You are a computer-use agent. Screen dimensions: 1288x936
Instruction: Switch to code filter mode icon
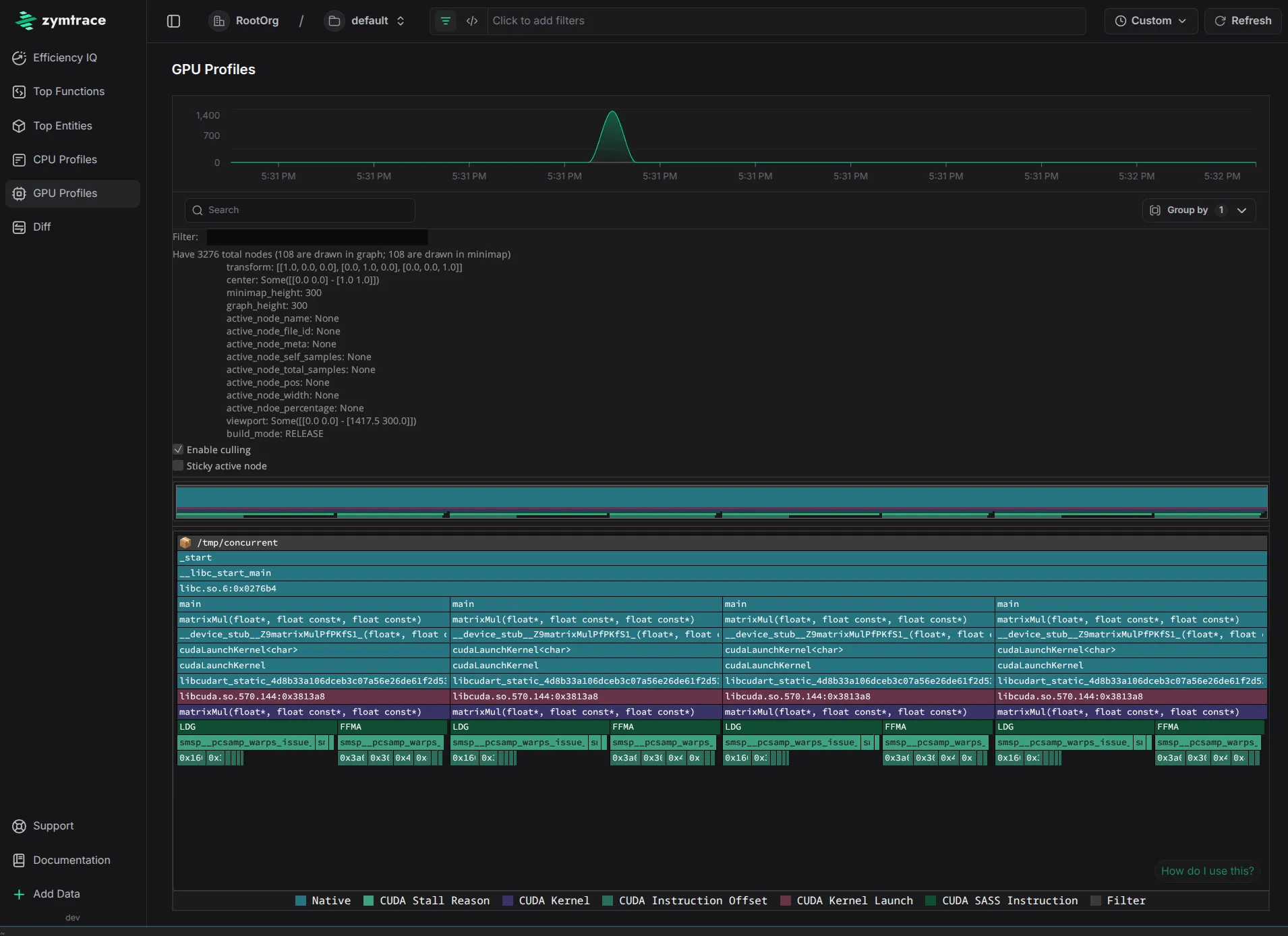pyautogui.click(x=472, y=21)
